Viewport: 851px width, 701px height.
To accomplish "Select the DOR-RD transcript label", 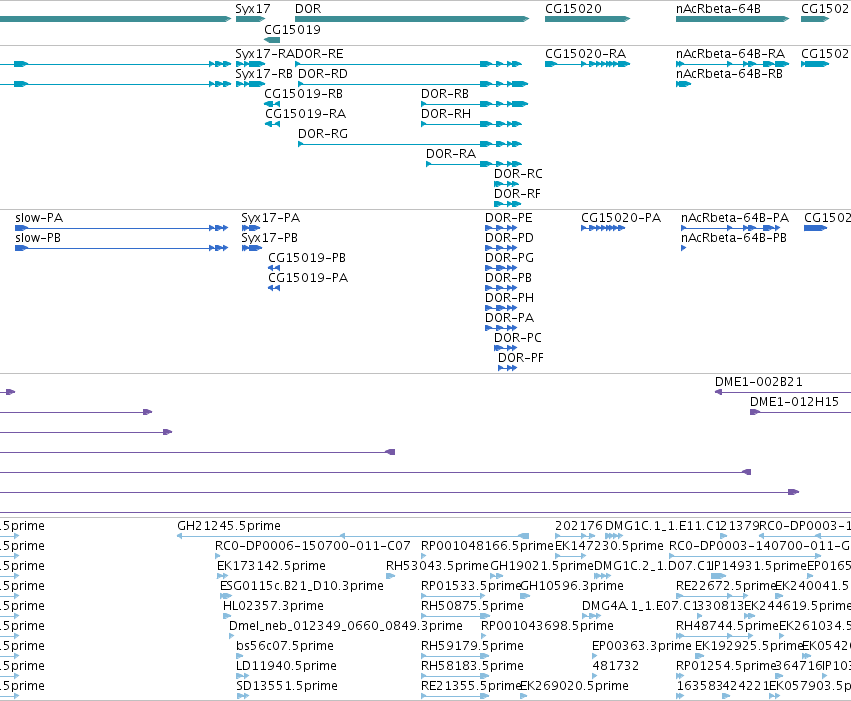I will click(x=323, y=74).
